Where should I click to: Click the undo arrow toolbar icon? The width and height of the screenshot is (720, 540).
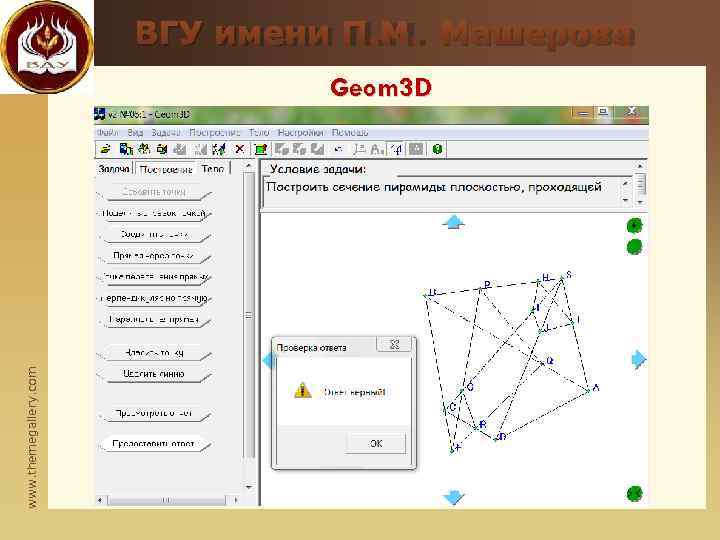pos(338,149)
